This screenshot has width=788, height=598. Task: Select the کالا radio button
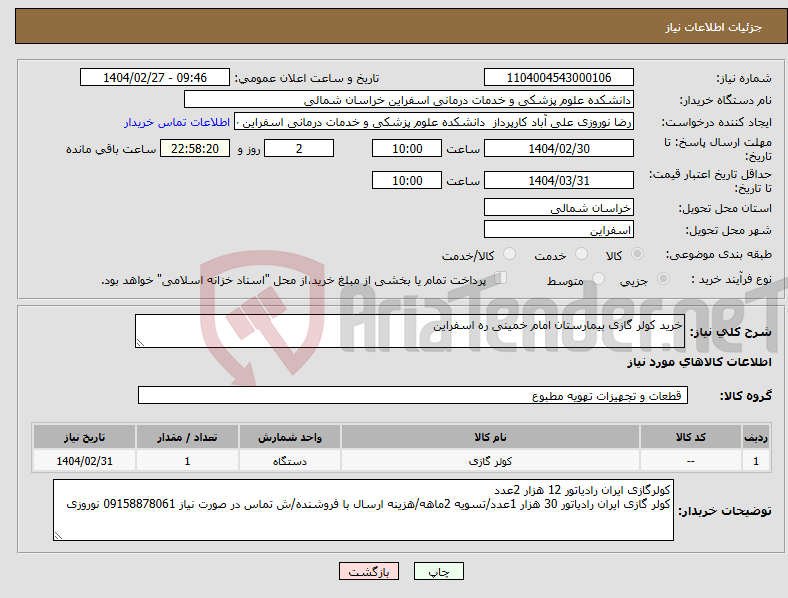coord(637,254)
